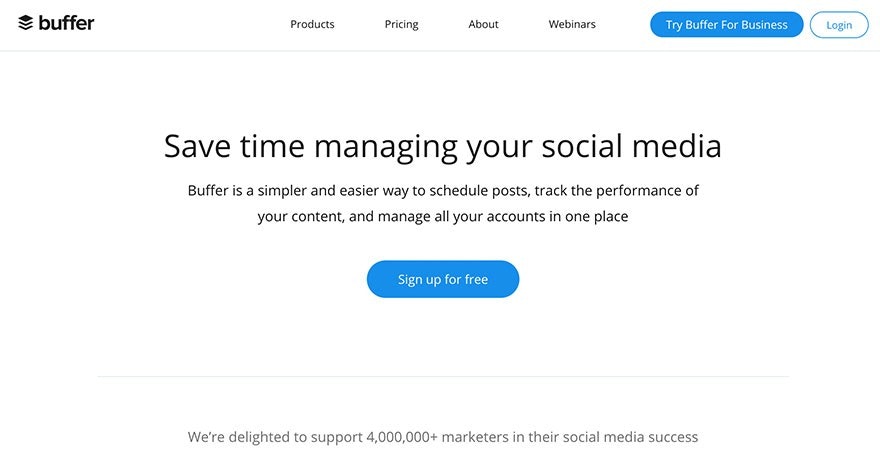The height and width of the screenshot is (450, 880).
Task: Click the Buffer stacked-layers logo icon
Action: point(26,23)
